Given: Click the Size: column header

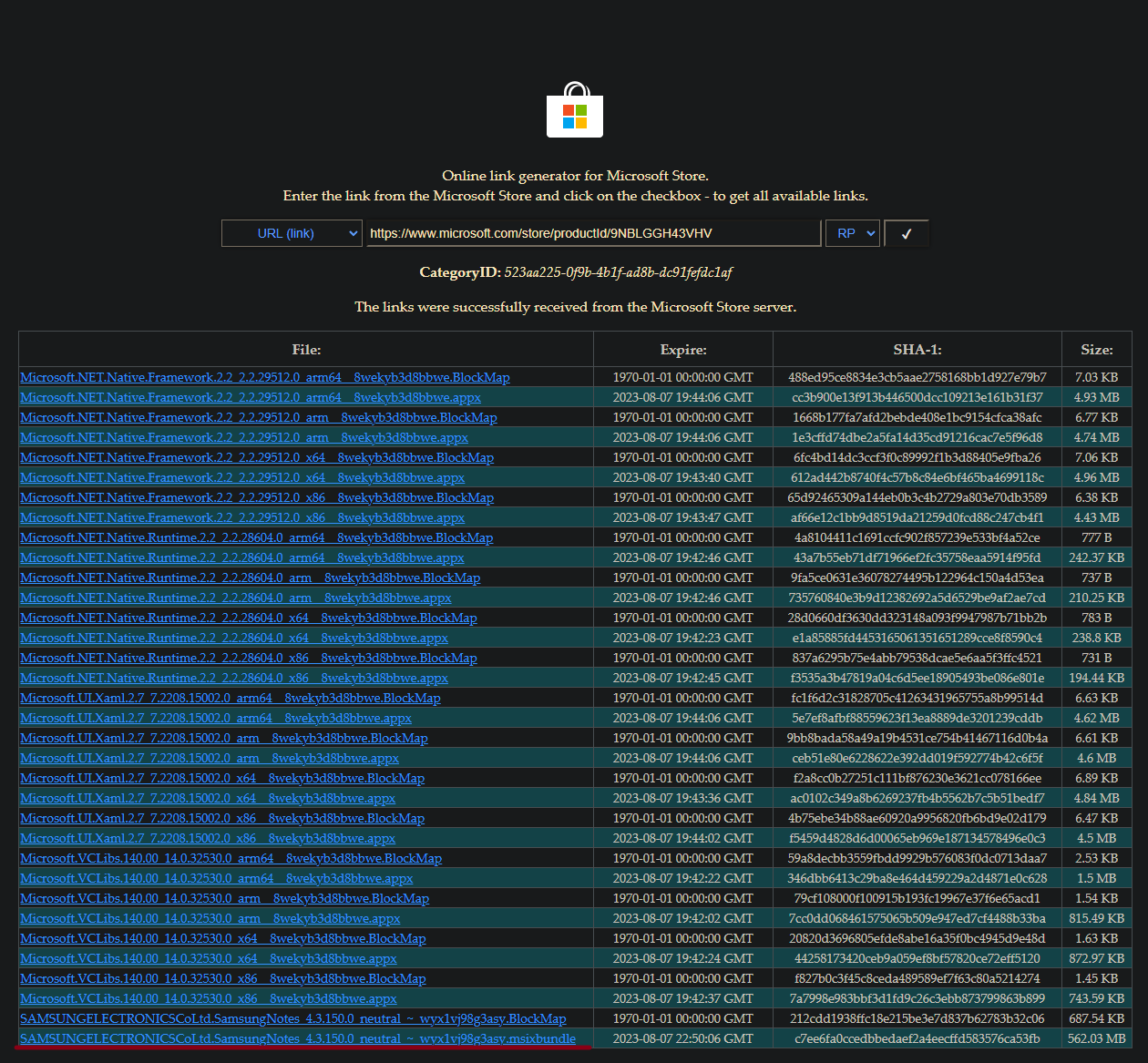Looking at the screenshot, I should point(1097,350).
